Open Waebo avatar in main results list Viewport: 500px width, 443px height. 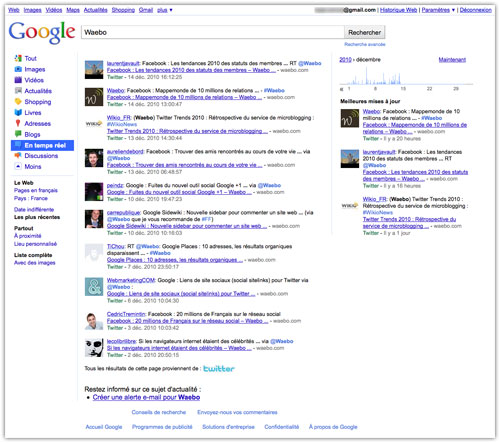click(x=94, y=97)
